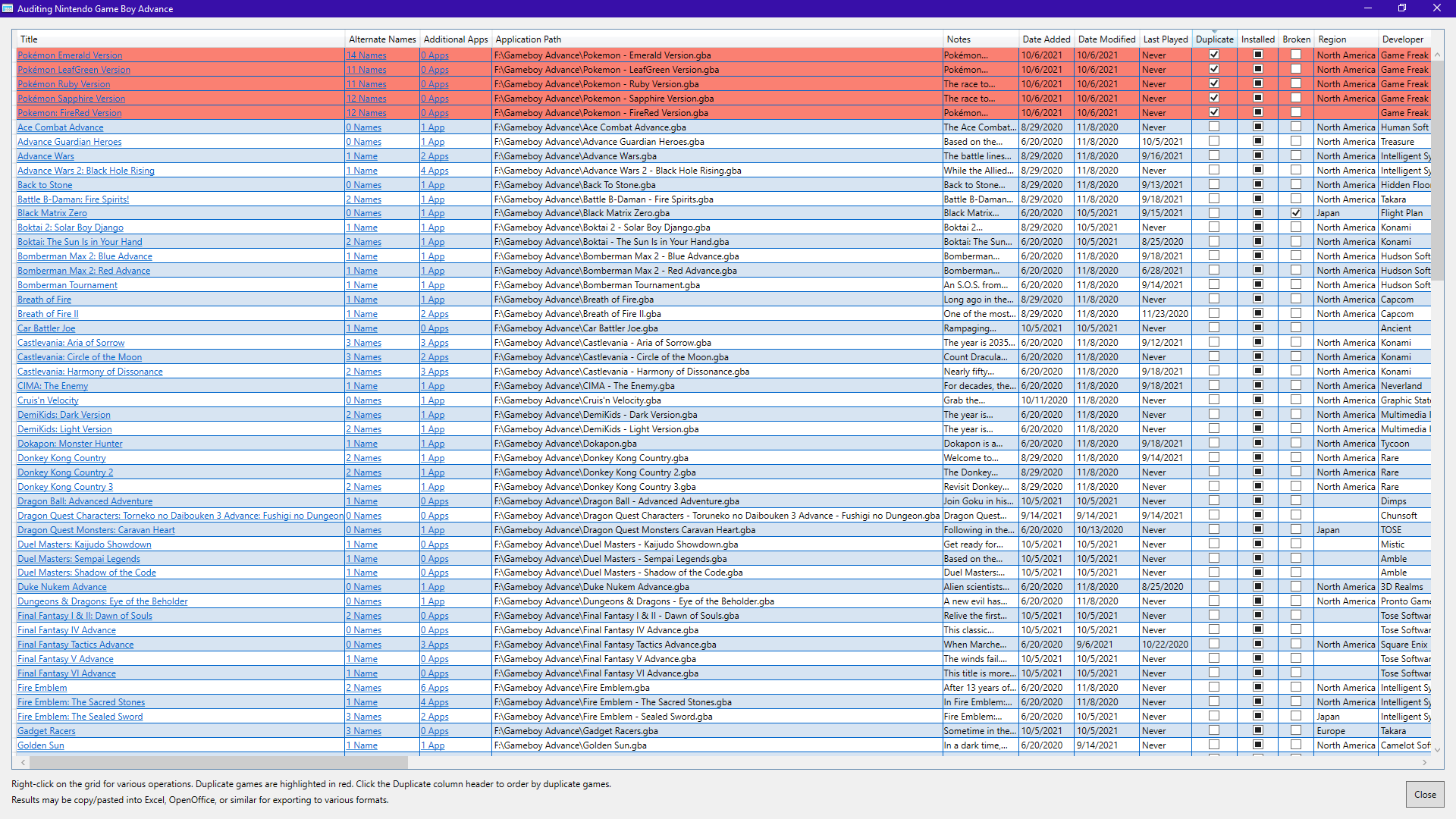The width and height of the screenshot is (1456, 819).
Task: Click the horizontal scrollbar right arrow
Action: pyautogui.click(x=1425, y=762)
